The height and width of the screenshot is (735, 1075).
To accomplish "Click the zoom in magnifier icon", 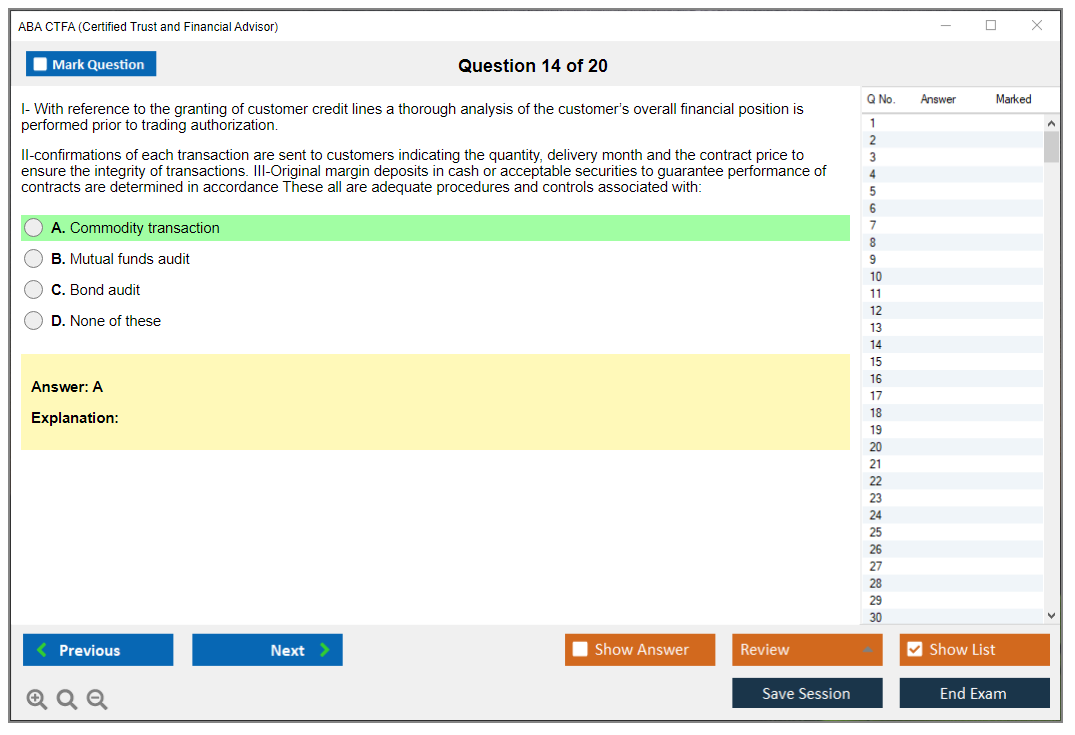I will (37, 700).
